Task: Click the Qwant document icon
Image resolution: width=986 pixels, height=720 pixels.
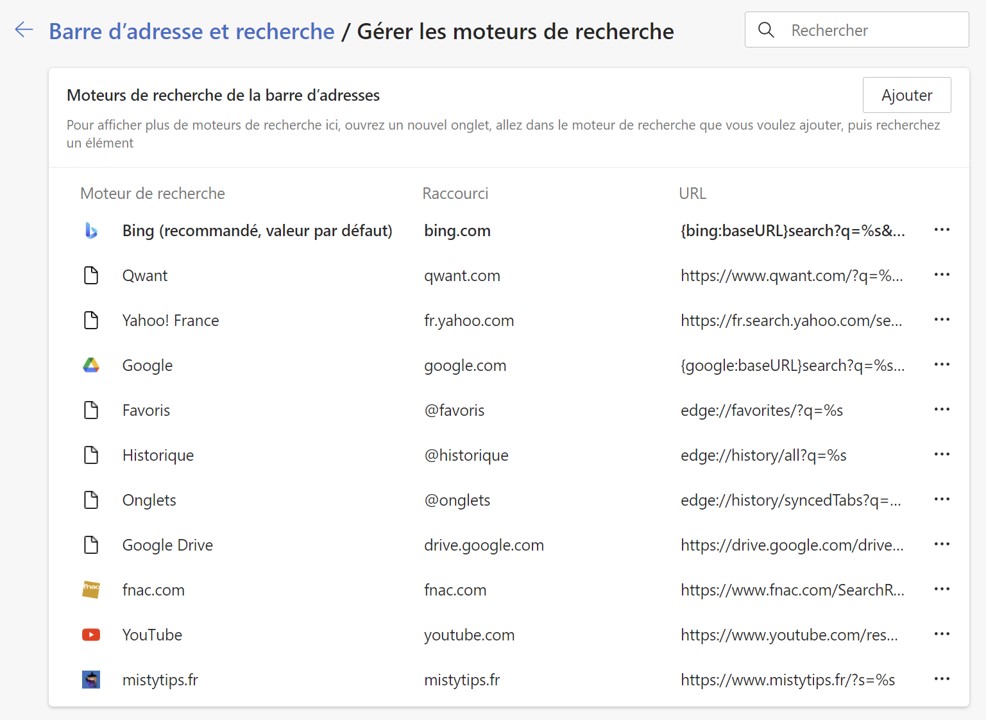Action: [x=91, y=276]
